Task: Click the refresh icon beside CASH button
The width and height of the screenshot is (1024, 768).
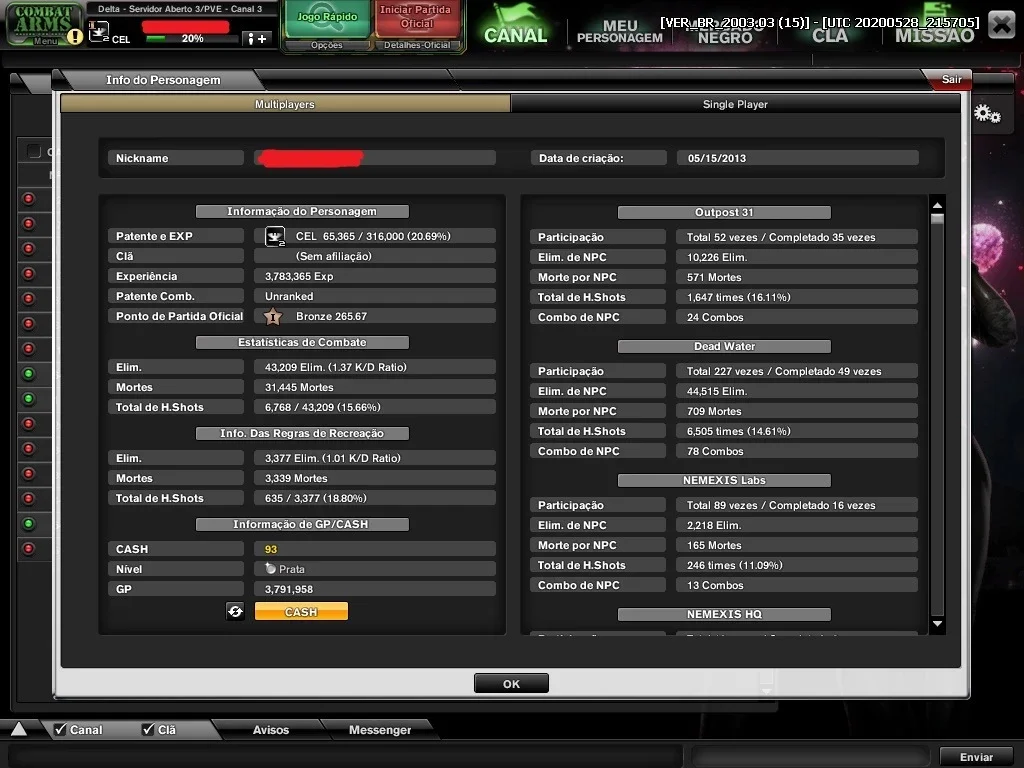Action: point(235,611)
